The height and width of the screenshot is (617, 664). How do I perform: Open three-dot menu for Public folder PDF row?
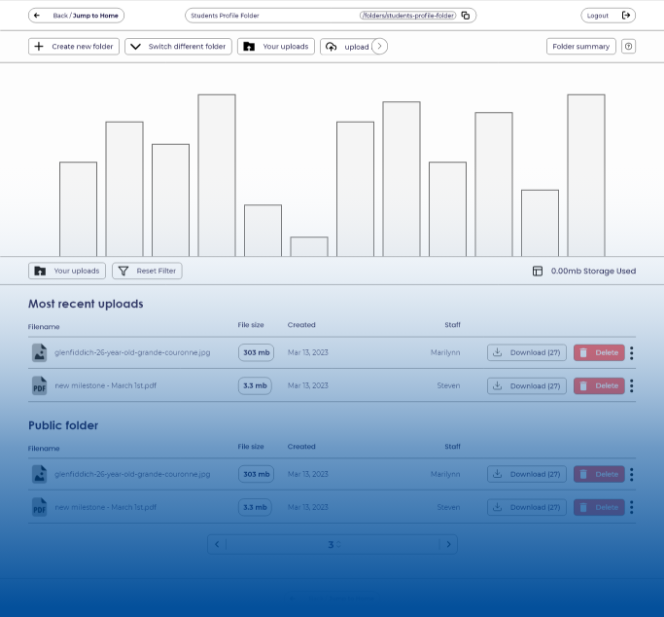pyautogui.click(x=632, y=508)
